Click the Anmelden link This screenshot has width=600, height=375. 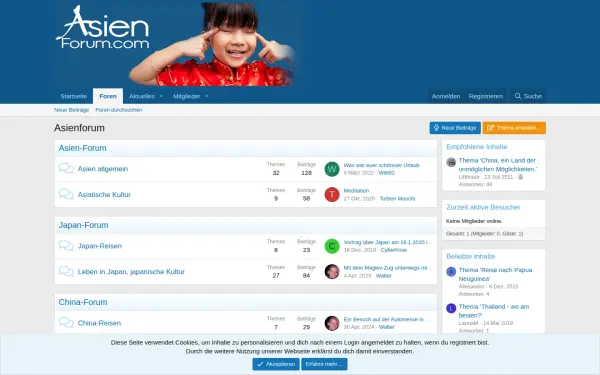(446, 96)
